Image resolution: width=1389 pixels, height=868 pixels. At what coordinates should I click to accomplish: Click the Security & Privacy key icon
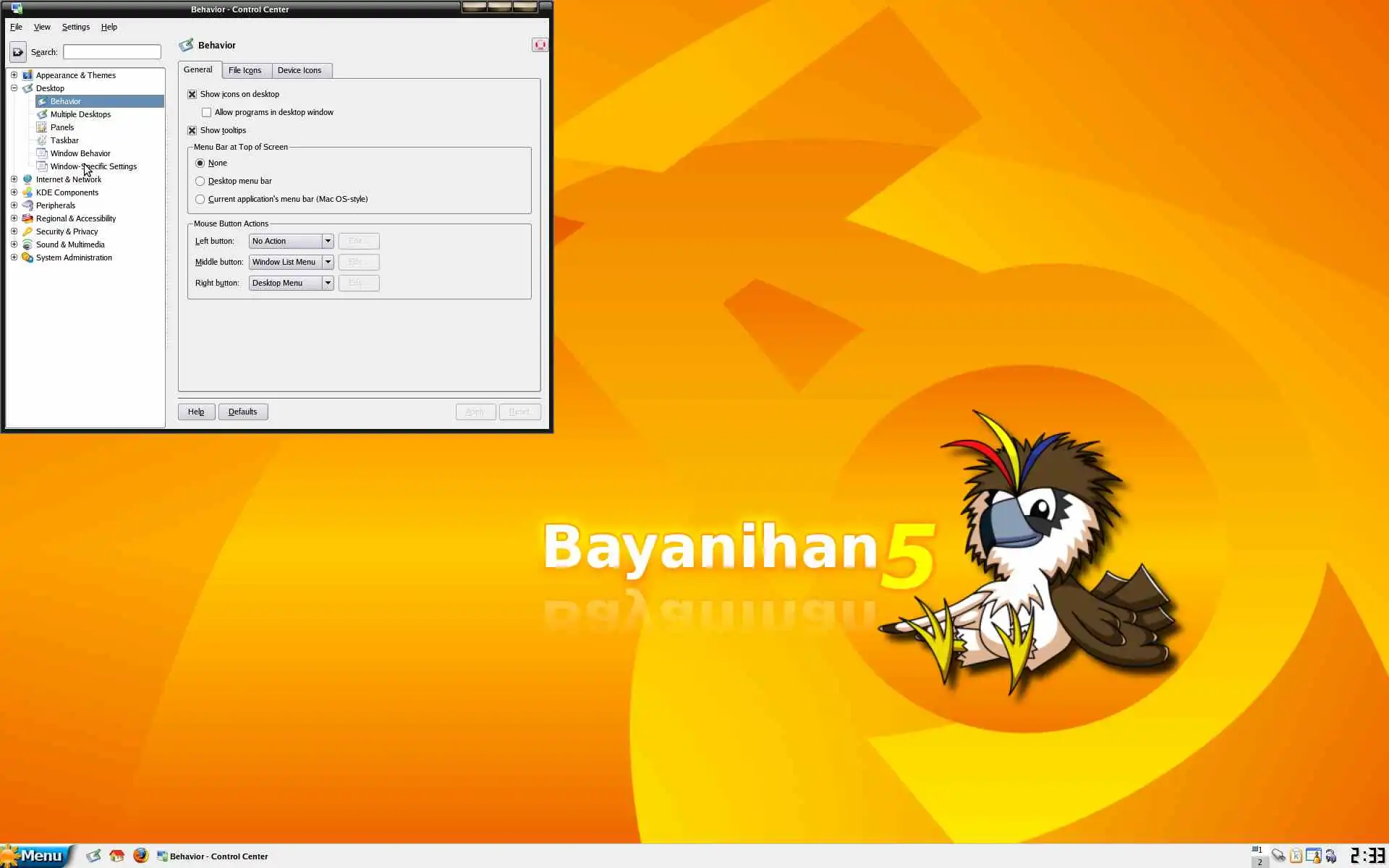[27, 231]
